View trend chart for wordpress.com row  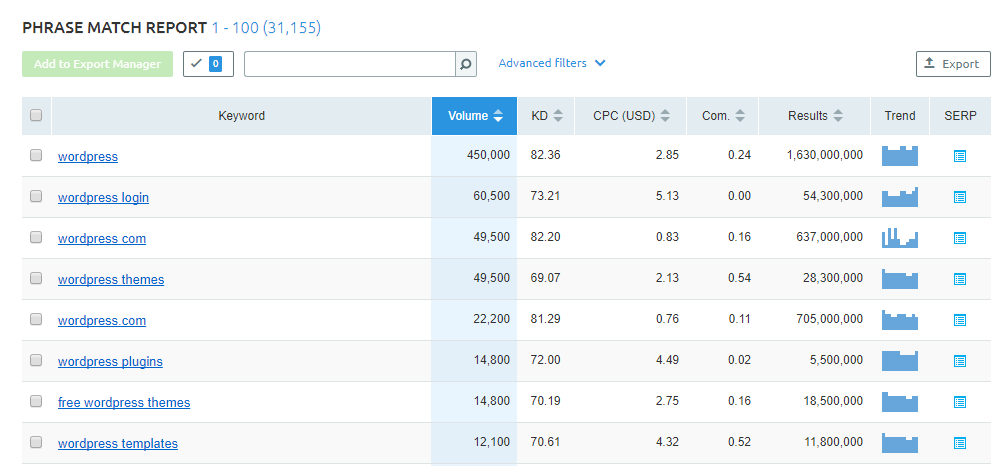click(900, 320)
